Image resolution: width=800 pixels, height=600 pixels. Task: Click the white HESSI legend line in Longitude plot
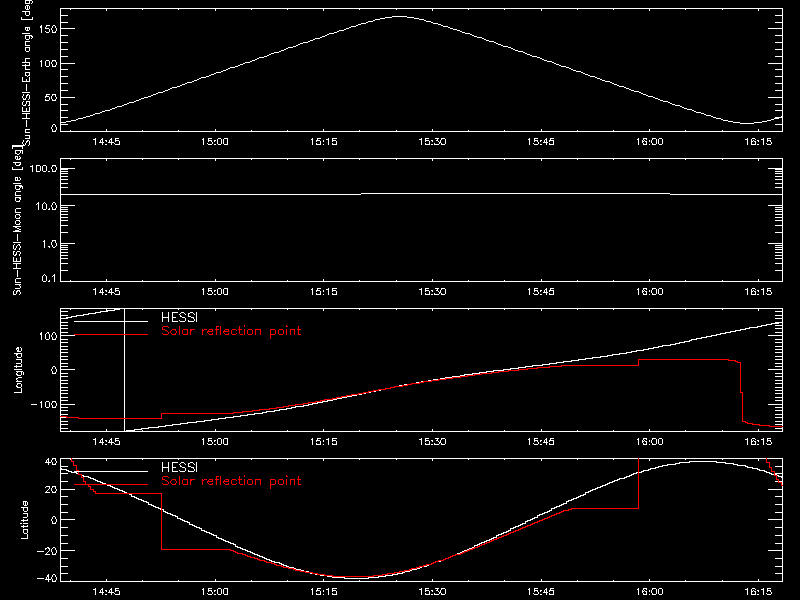(x=111, y=321)
